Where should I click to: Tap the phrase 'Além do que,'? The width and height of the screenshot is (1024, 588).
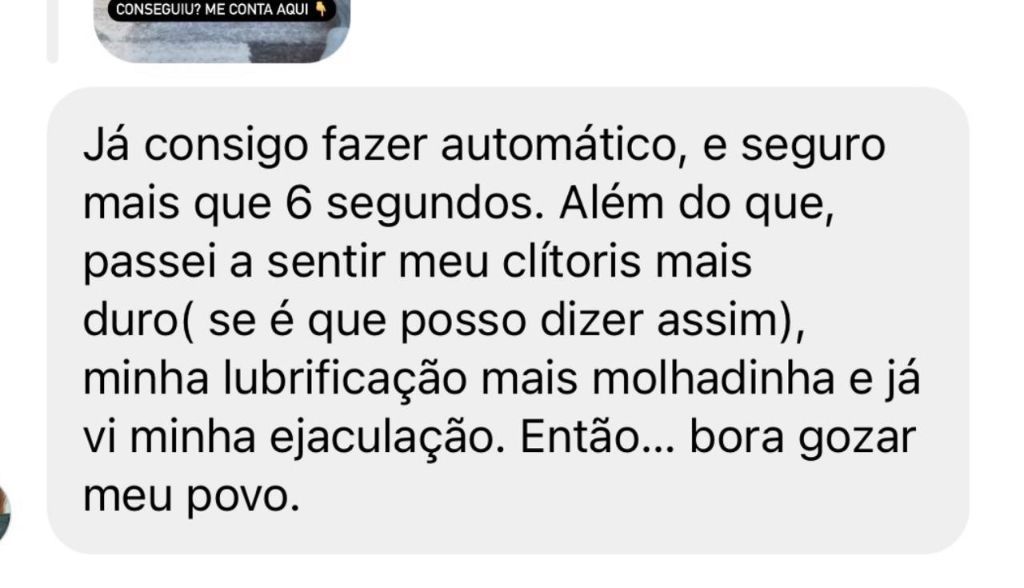click(x=697, y=203)
